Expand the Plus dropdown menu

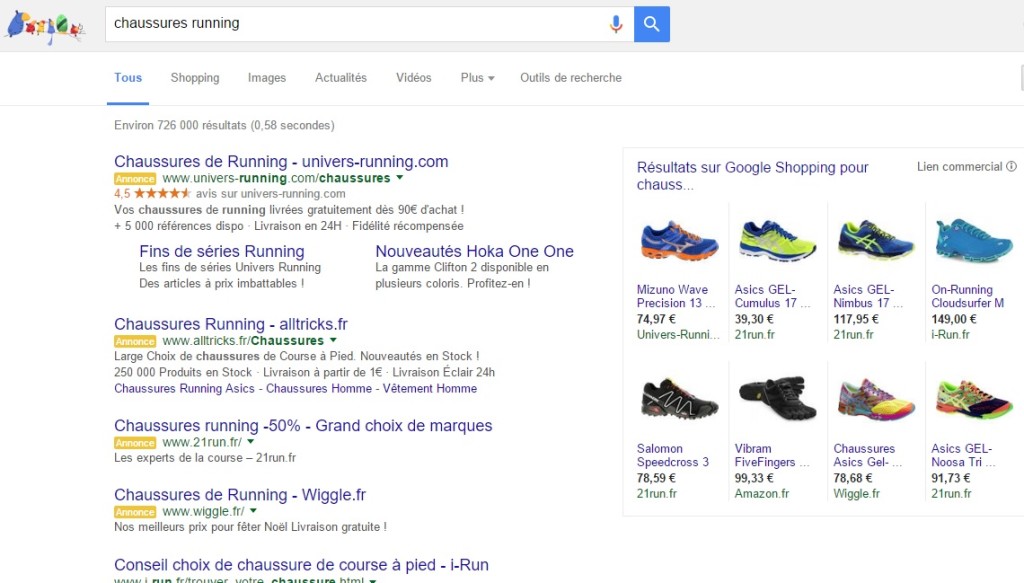(x=477, y=78)
